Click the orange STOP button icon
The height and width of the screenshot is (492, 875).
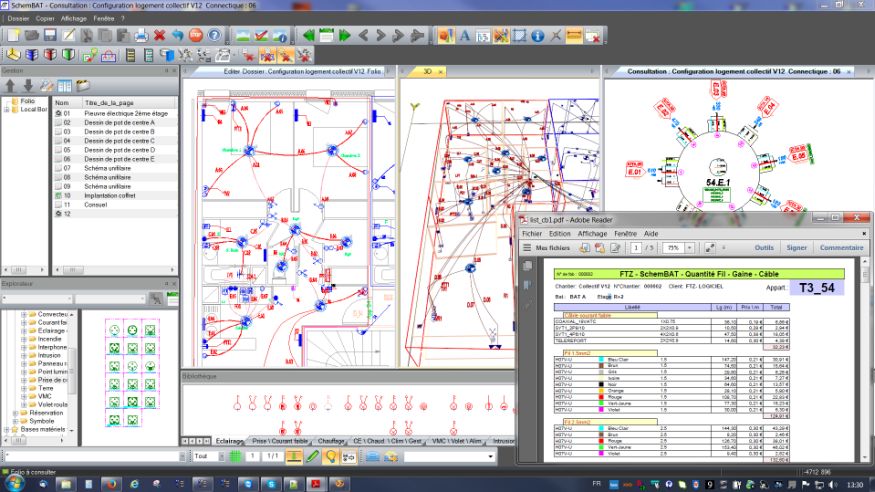point(196,35)
